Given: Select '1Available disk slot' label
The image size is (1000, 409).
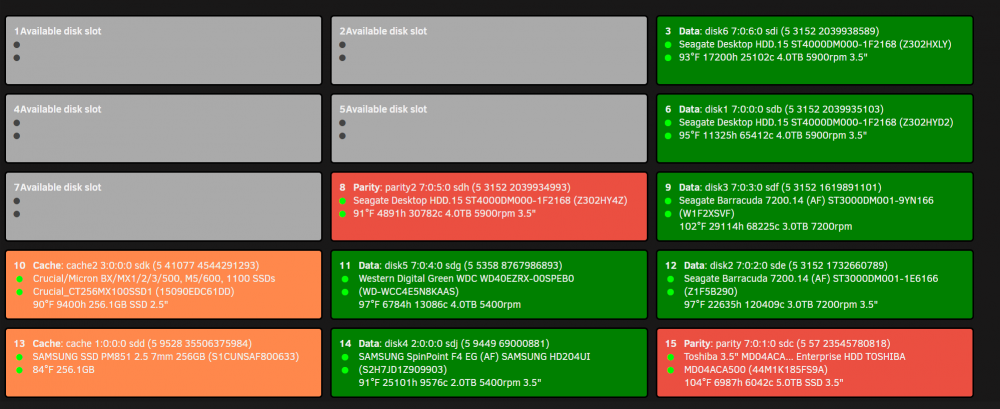Looking at the screenshot, I should point(57,31).
